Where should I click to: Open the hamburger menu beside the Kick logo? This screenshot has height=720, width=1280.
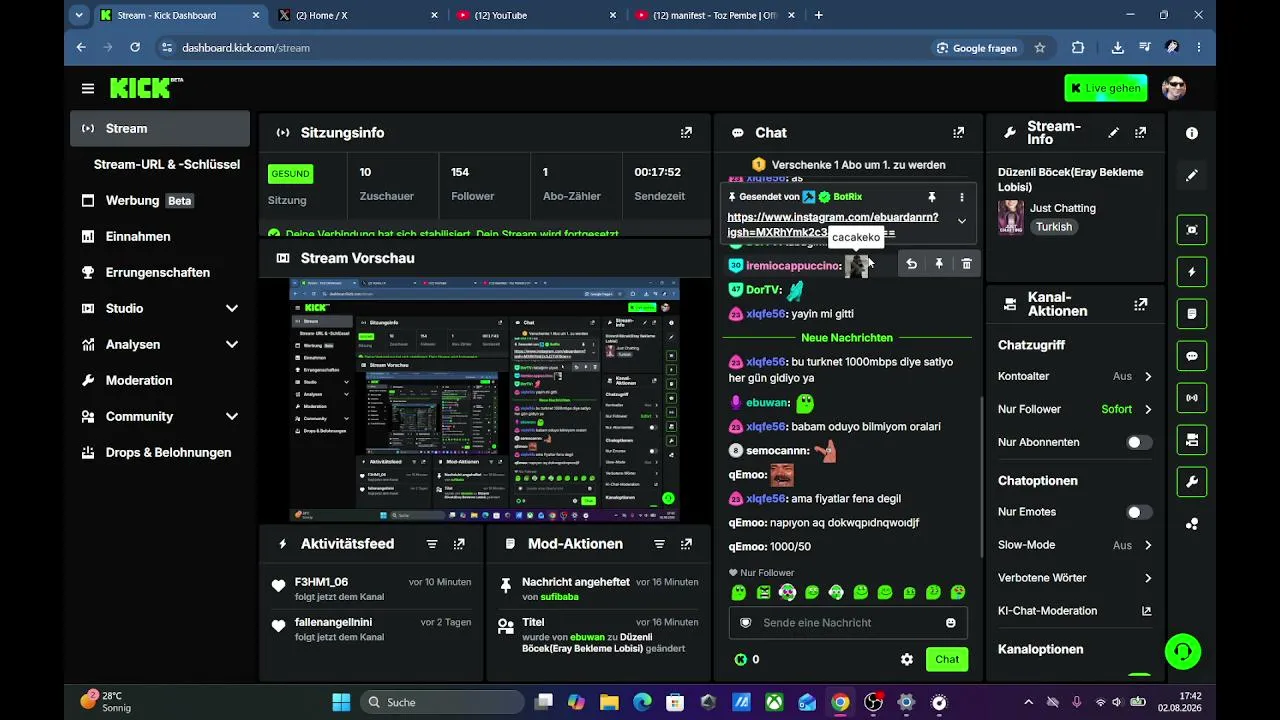[x=88, y=88]
